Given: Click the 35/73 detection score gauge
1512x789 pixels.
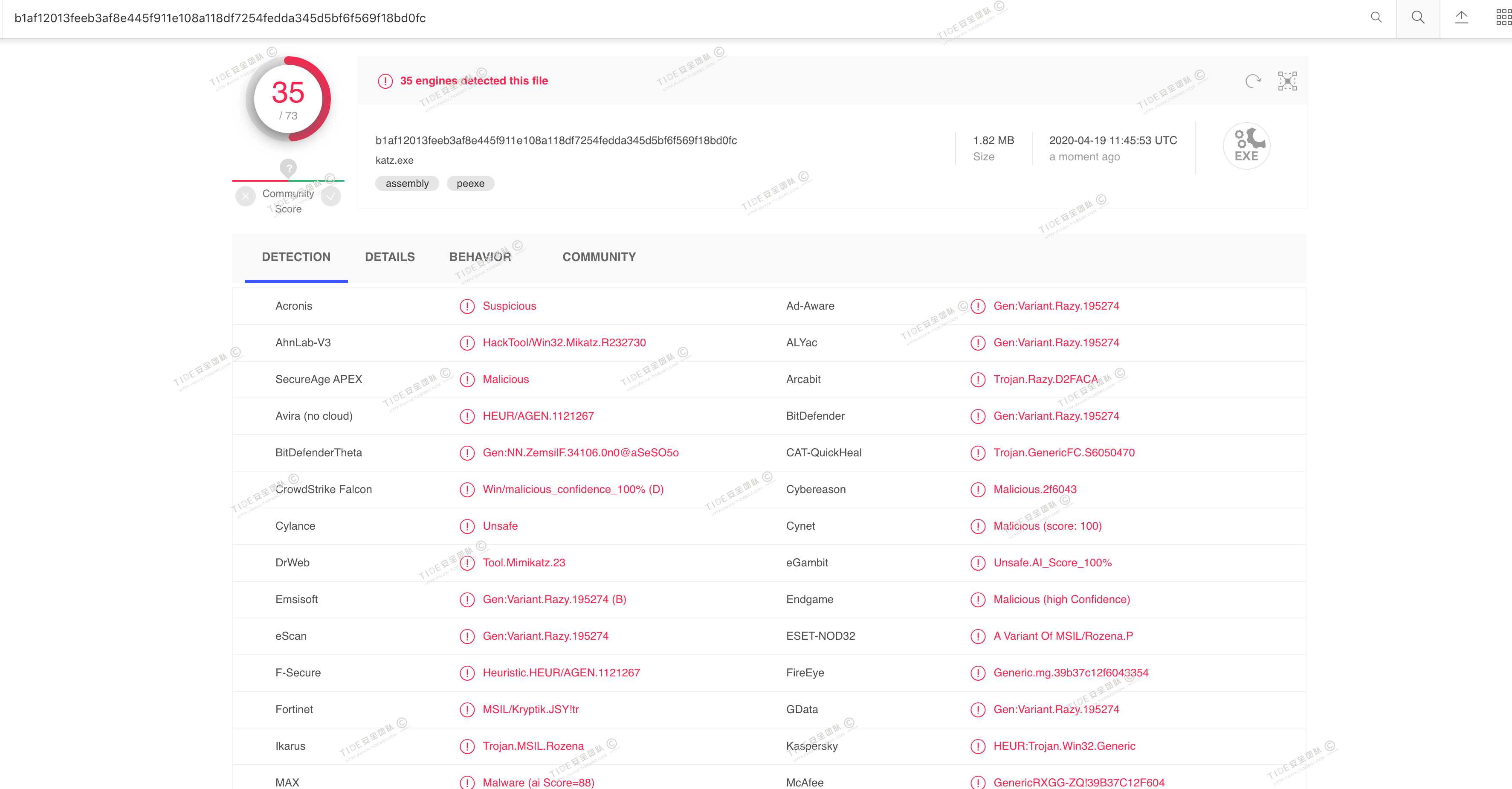Looking at the screenshot, I should (288, 99).
